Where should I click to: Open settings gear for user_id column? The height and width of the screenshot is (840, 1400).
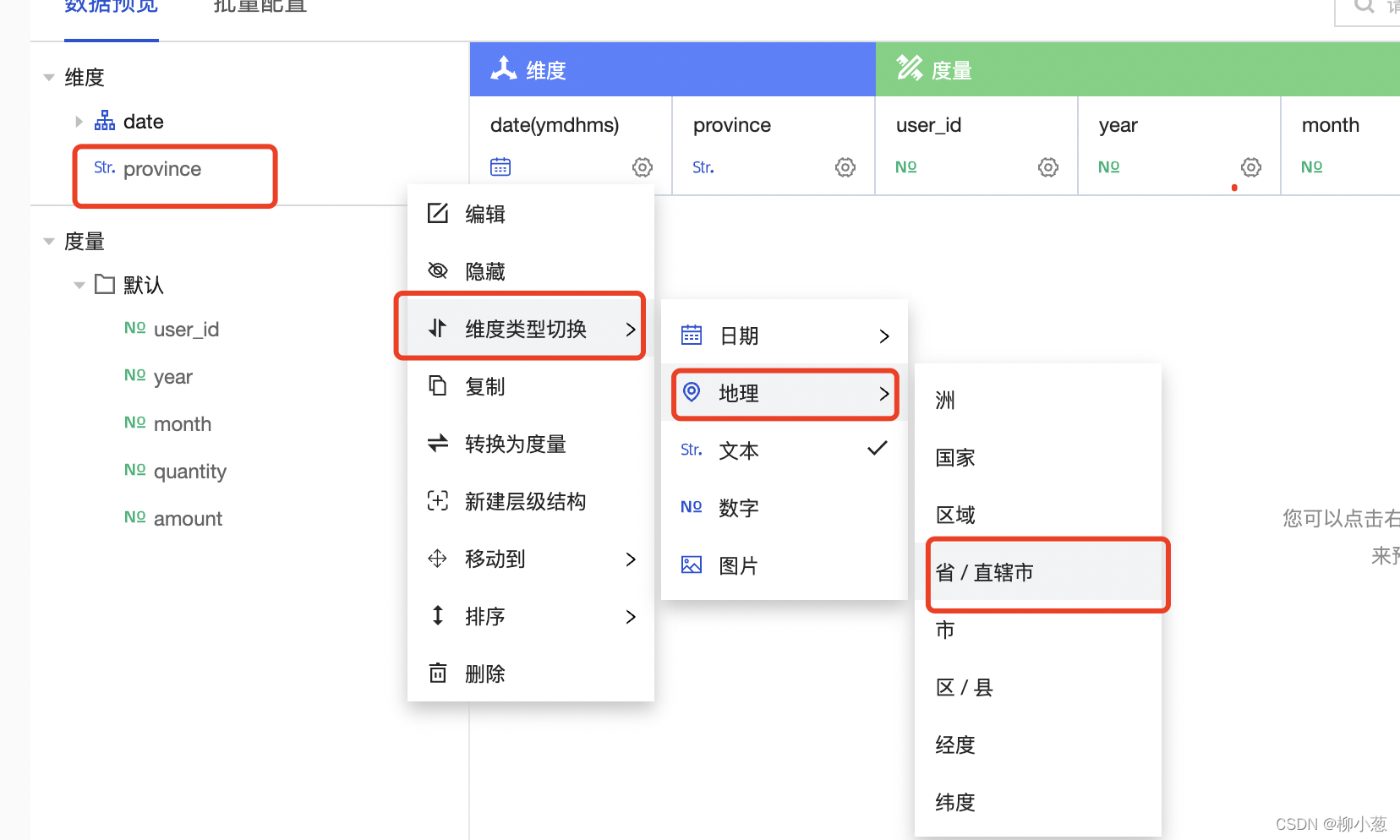coord(1048,167)
